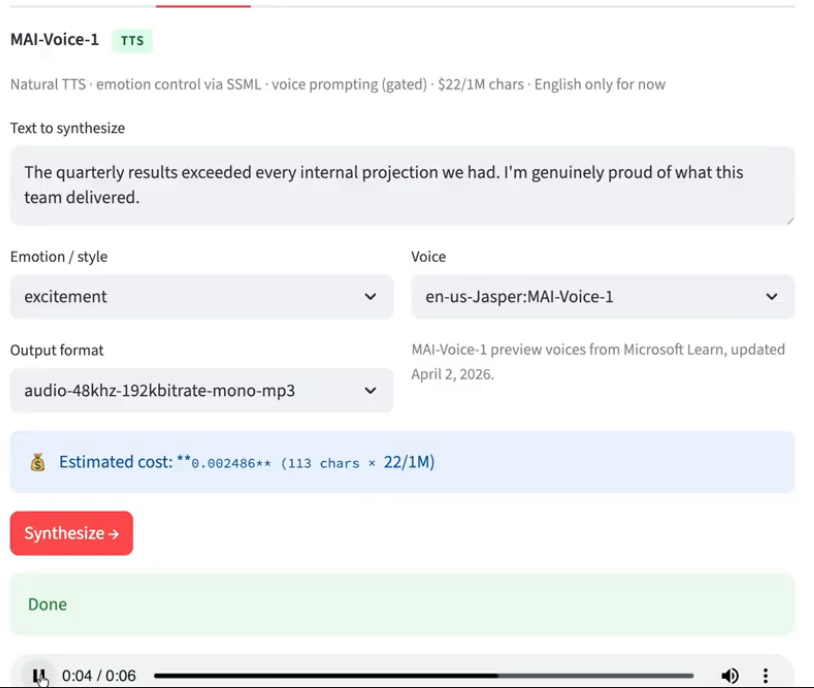Click the Estimated cost banner

pos(400,461)
